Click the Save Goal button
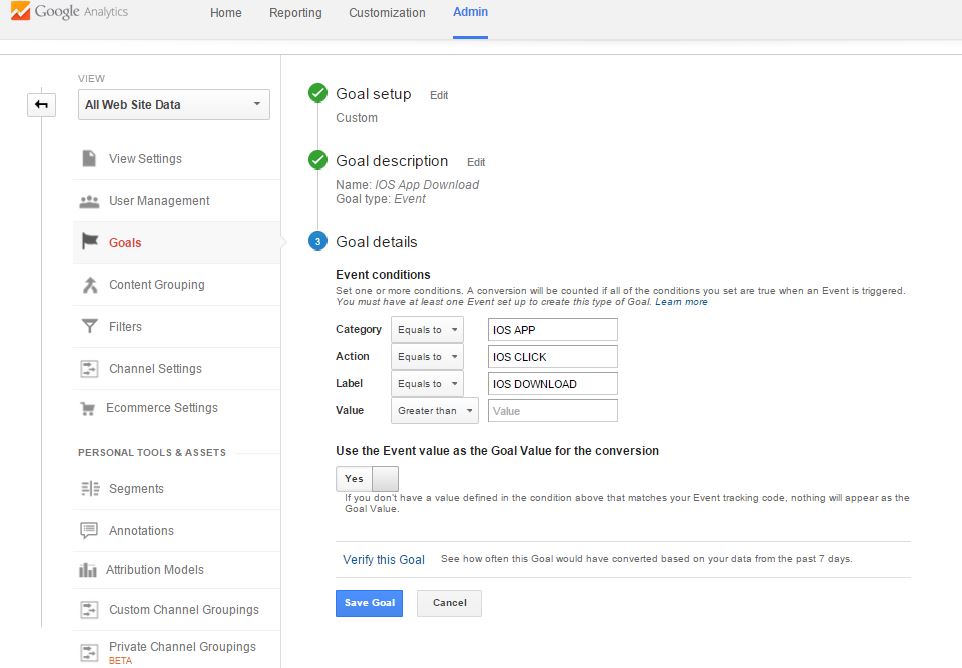Image resolution: width=962 pixels, height=668 pixels. [x=369, y=603]
